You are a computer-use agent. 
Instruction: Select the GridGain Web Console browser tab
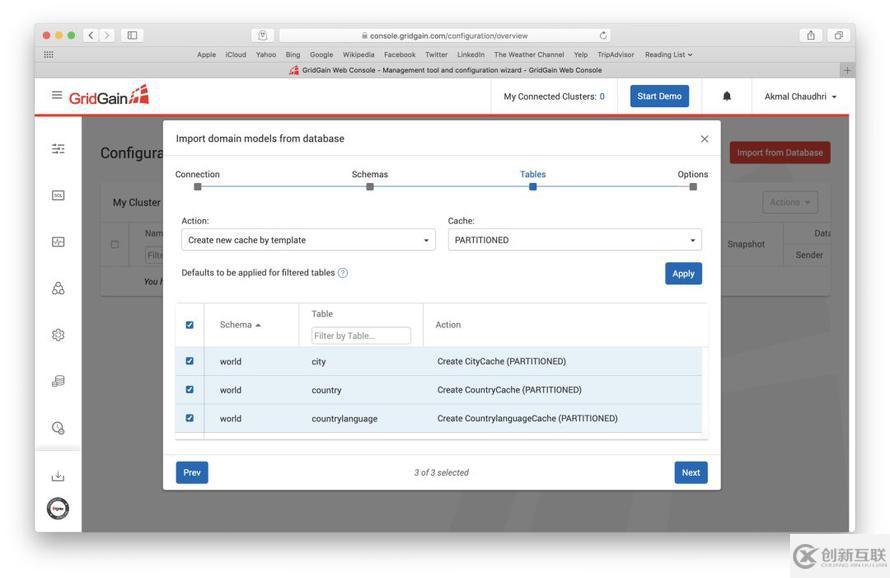pyautogui.click(x=446, y=70)
